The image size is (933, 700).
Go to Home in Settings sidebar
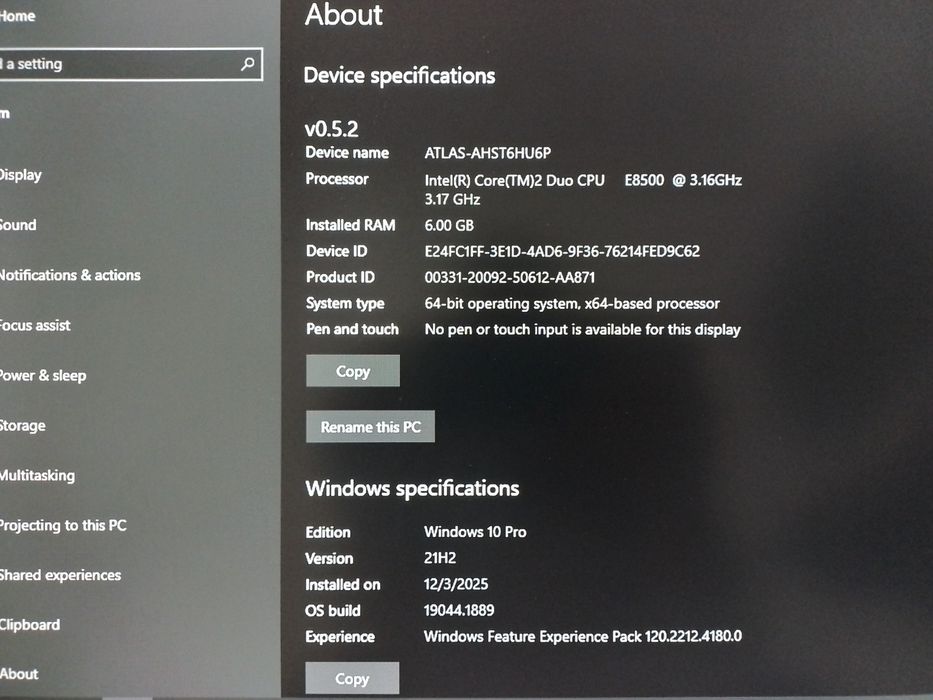[17, 16]
